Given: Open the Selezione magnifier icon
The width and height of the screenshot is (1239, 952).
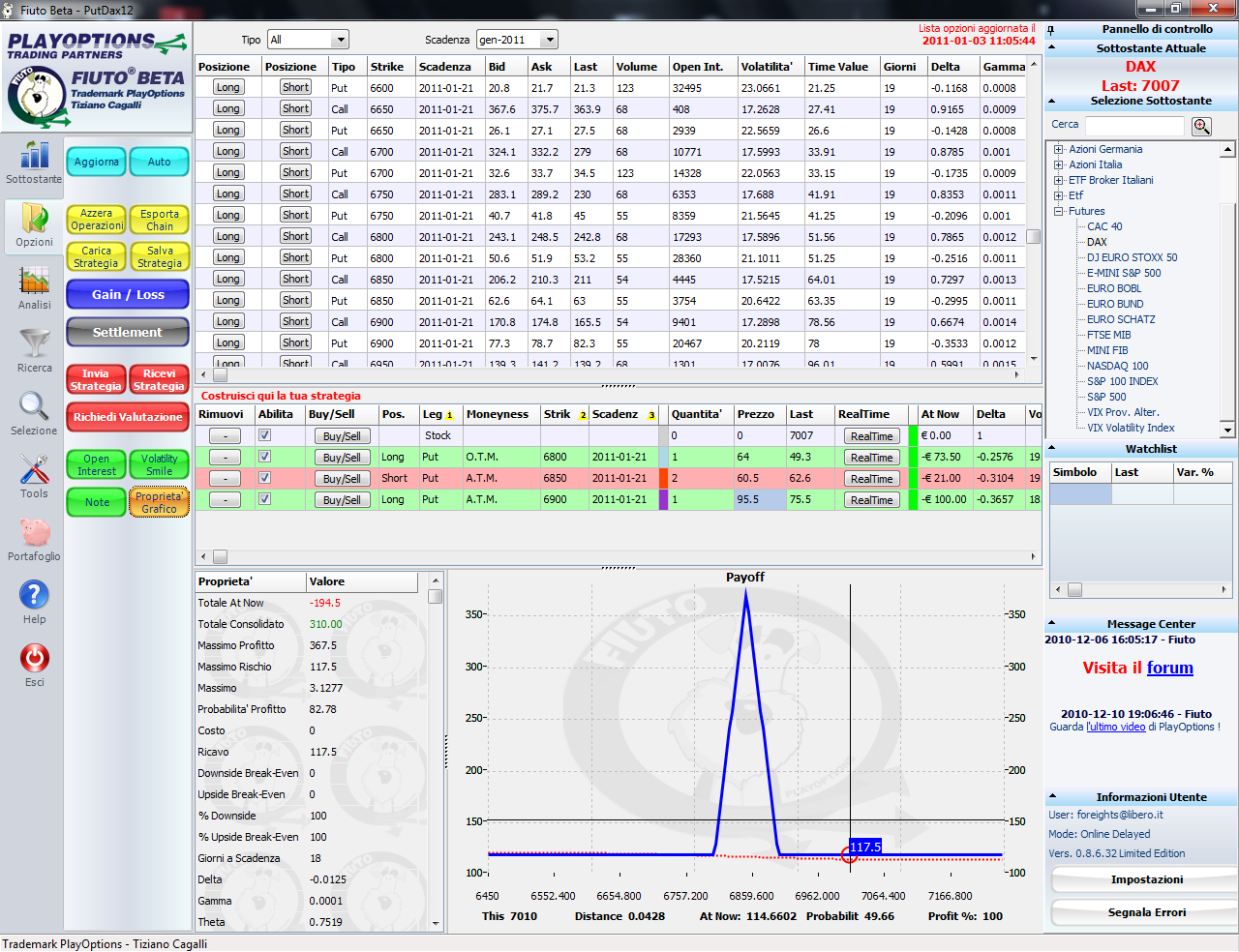Looking at the screenshot, I should (34, 406).
